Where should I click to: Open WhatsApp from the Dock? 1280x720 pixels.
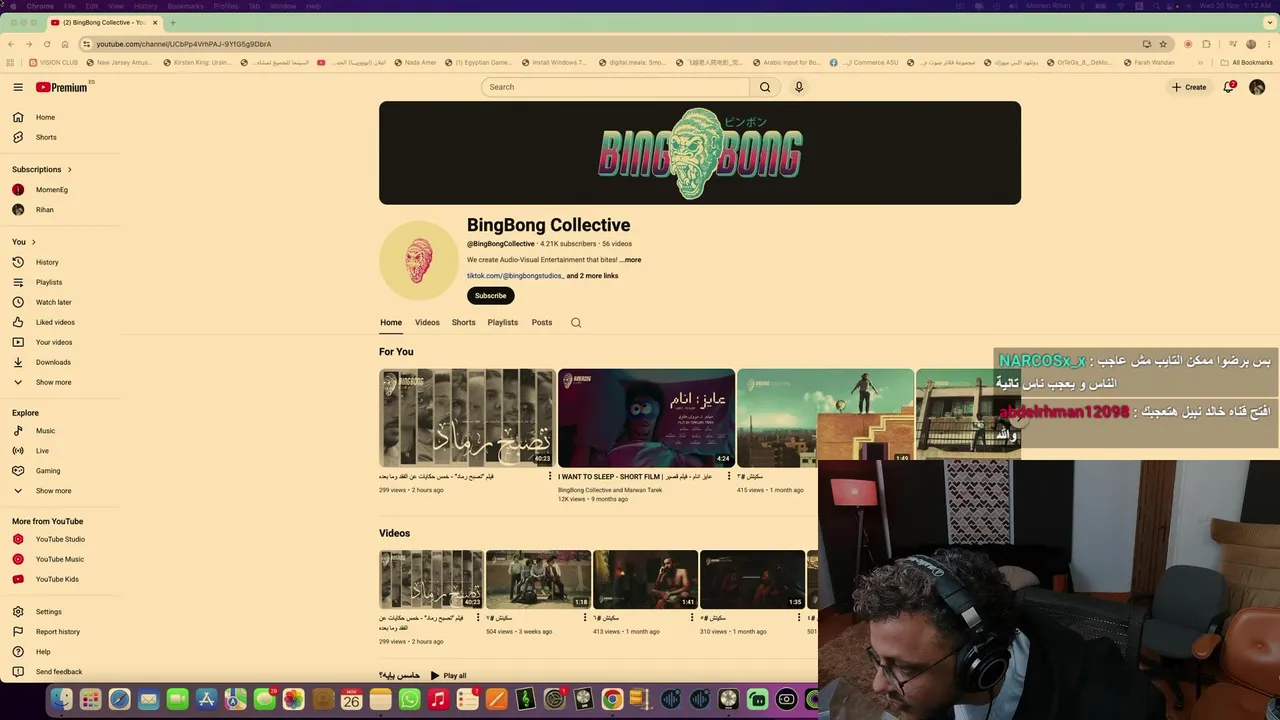(x=409, y=700)
